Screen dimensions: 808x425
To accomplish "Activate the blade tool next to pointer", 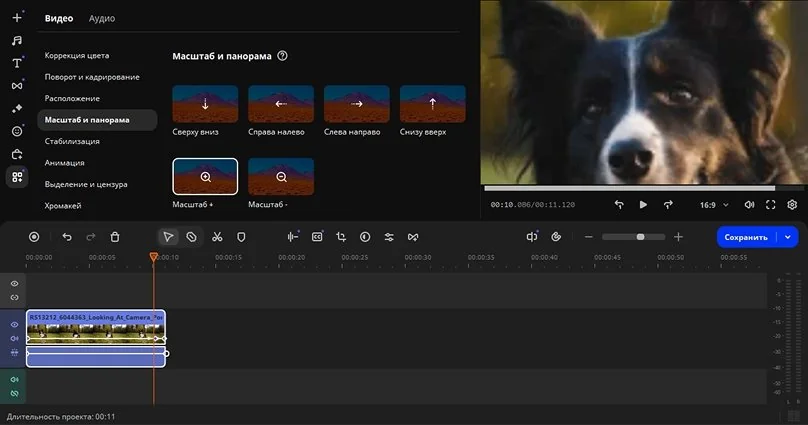I will click(x=191, y=237).
